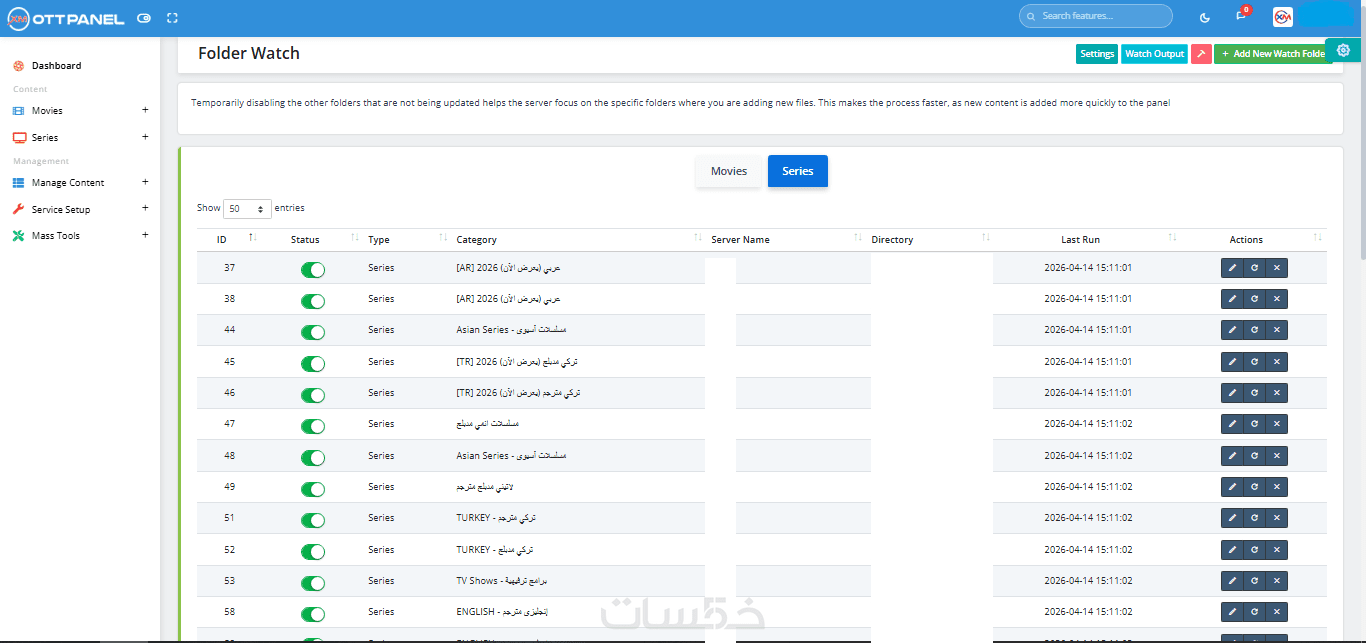Screen dimensions: 1366x643
Task: Refresh watch folder ID 44
Action: (1254, 330)
